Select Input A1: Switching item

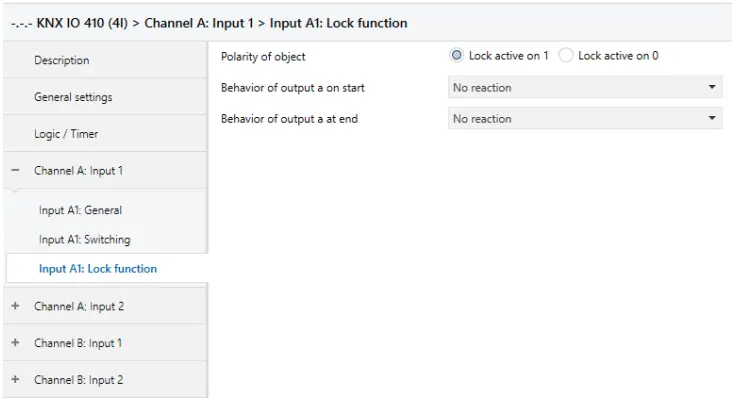coord(84,240)
